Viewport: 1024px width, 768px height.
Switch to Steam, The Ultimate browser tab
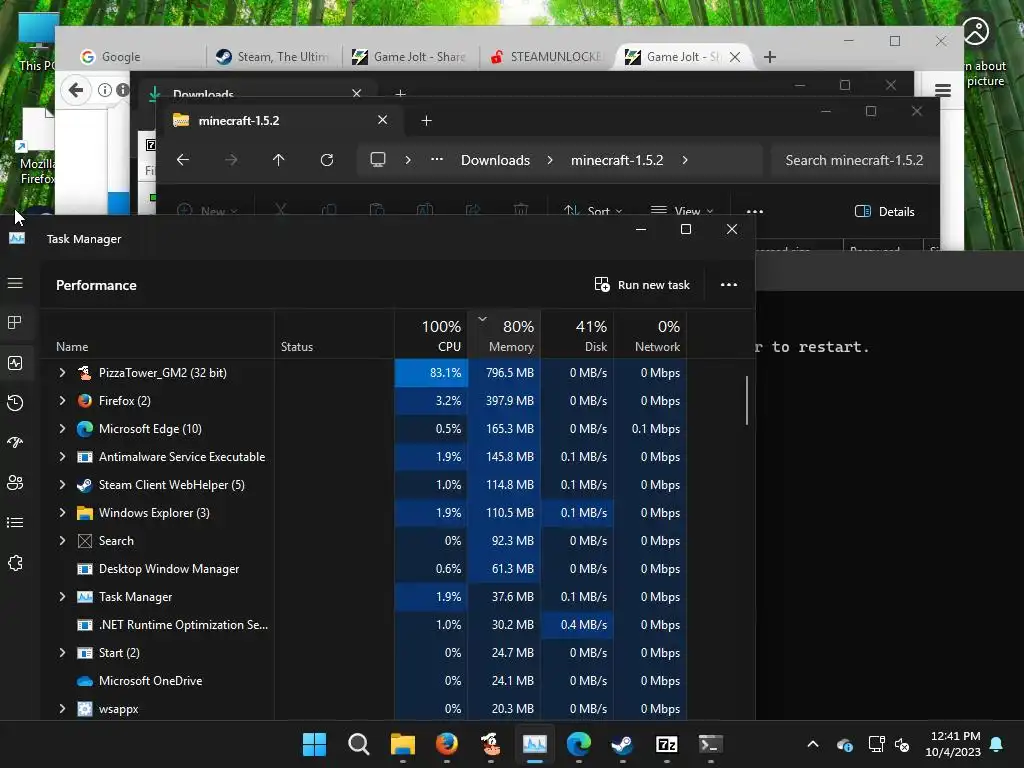click(x=274, y=57)
